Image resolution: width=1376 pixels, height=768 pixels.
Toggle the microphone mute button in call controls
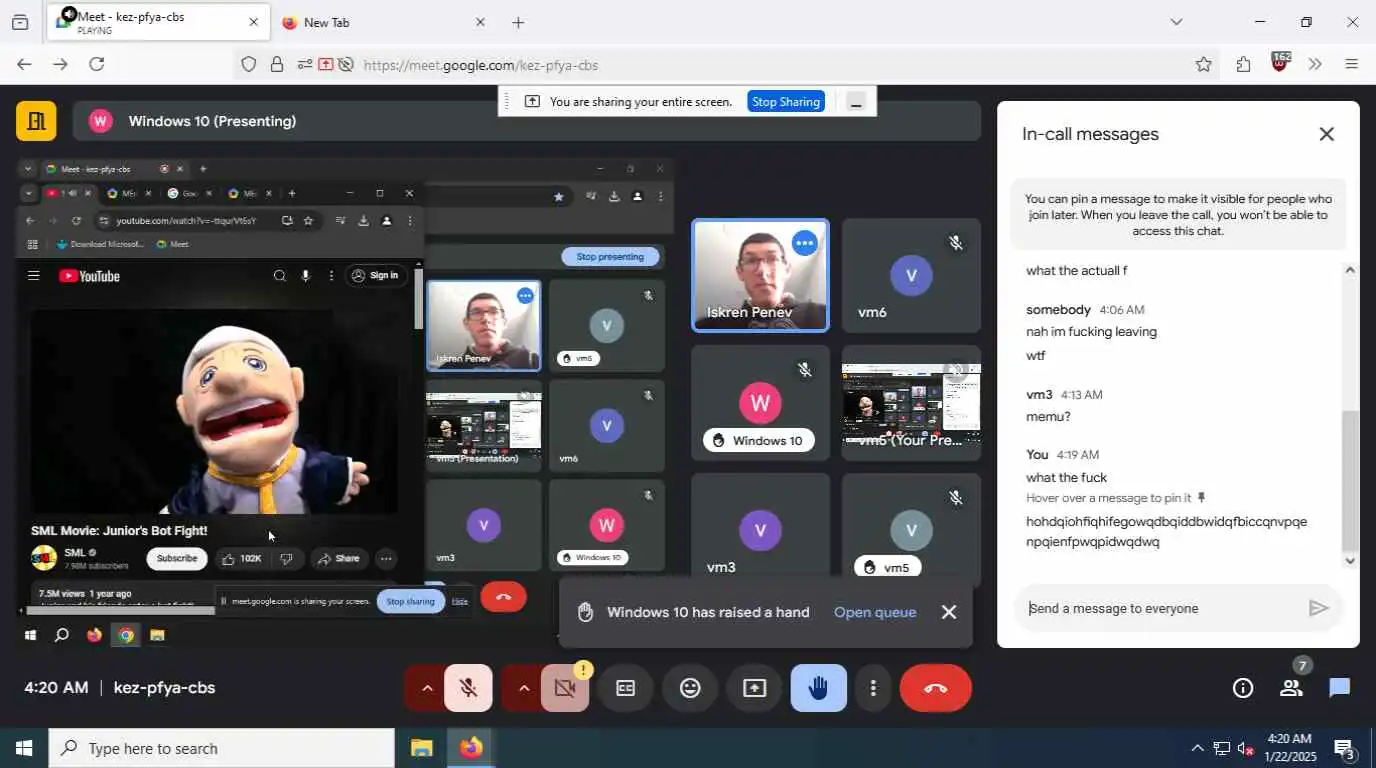(x=468, y=688)
